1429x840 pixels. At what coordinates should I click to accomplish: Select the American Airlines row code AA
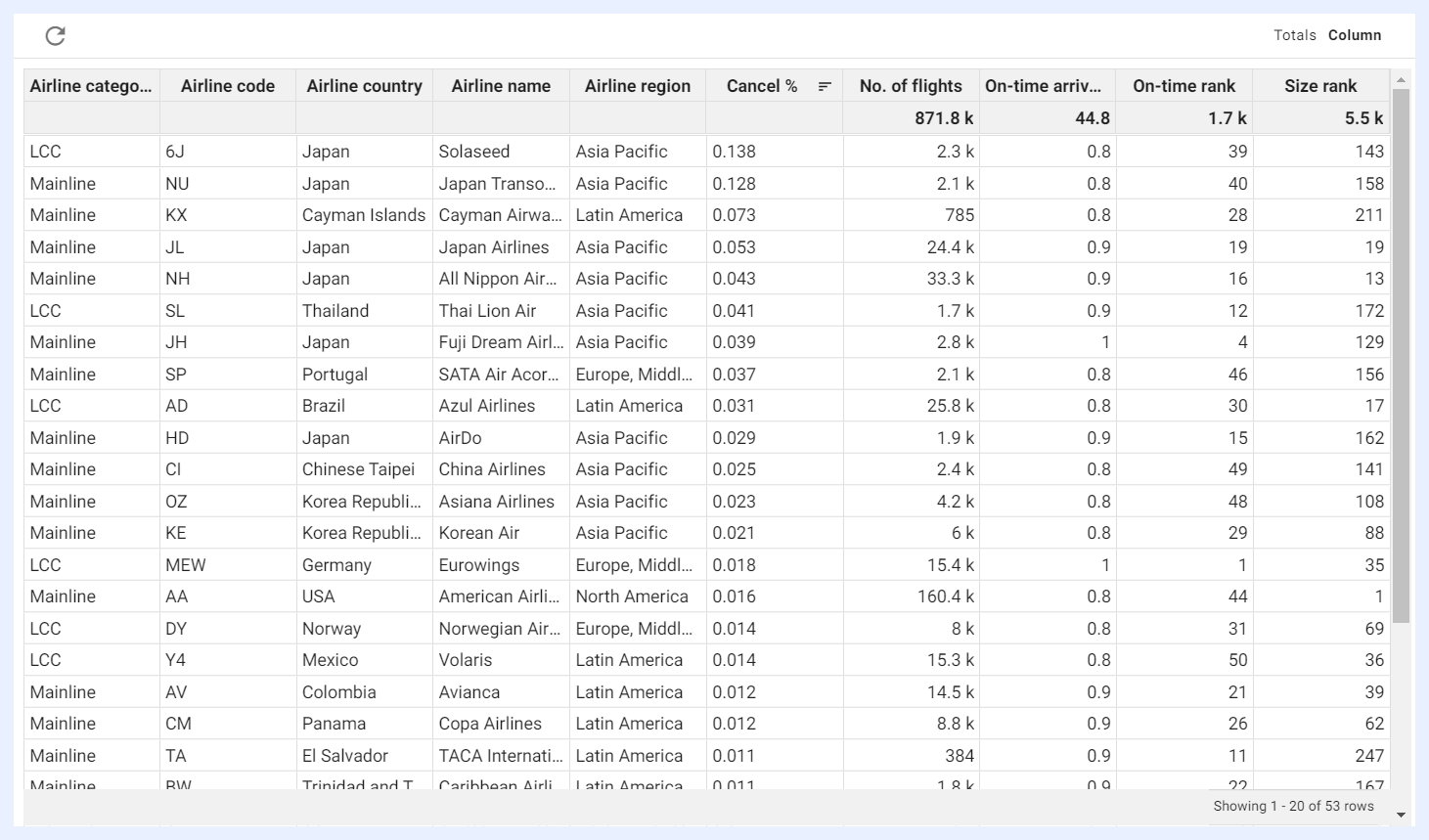coord(228,597)
